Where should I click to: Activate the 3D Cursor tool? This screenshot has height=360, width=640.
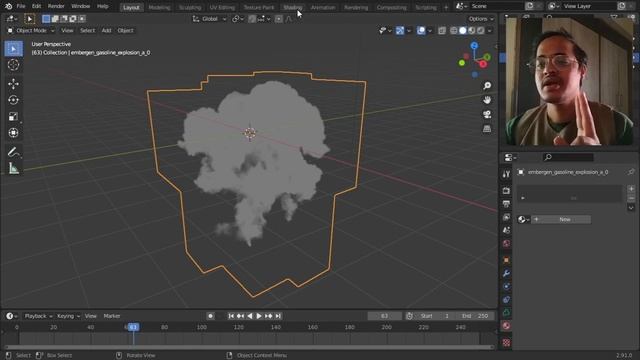(13, 65)
